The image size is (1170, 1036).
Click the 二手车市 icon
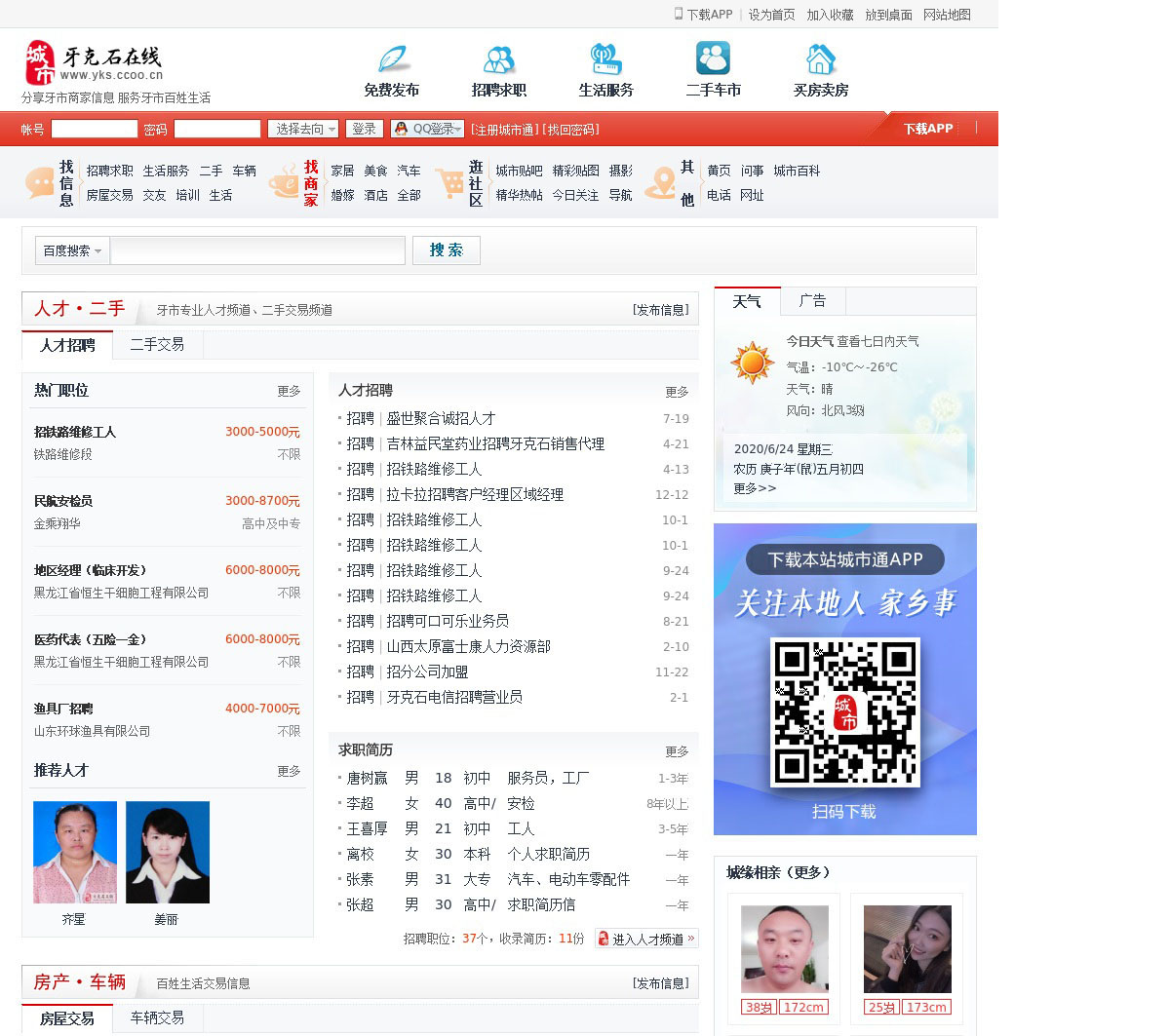pyautogui.click(x=714, y=58)
